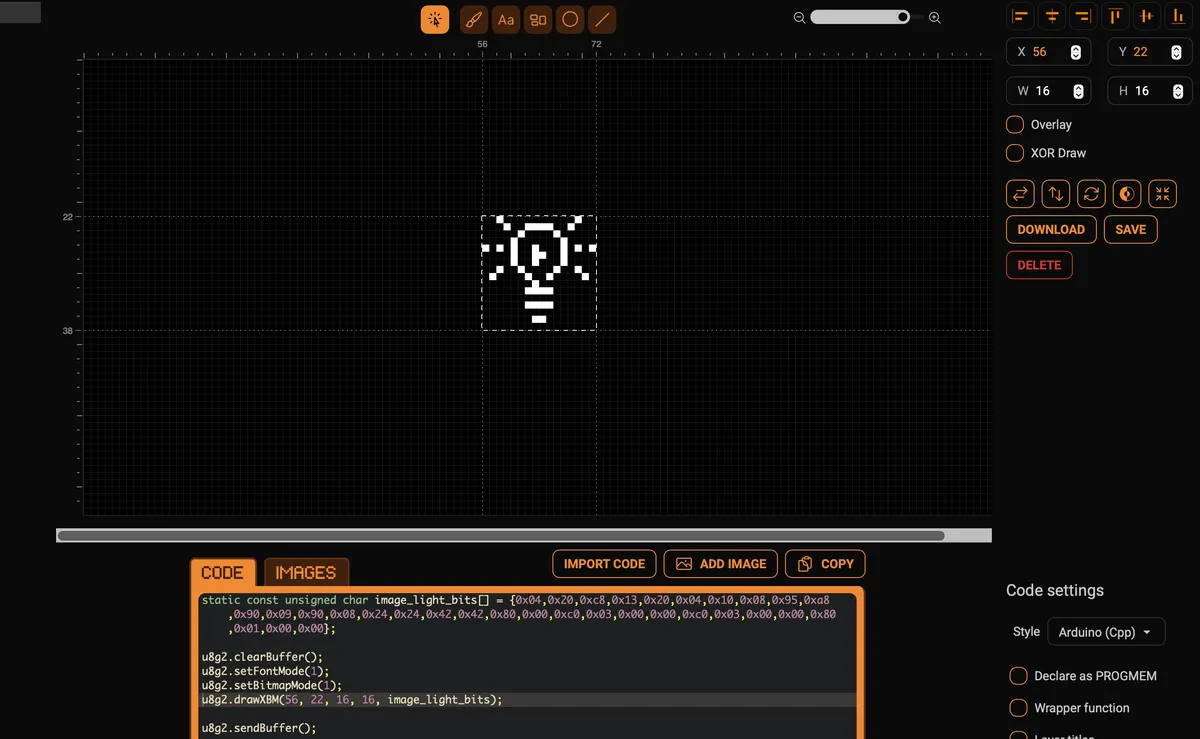Select the cursor selection tool
Viewport: 1200px width, 739px height.
click(x=435, y=19)
